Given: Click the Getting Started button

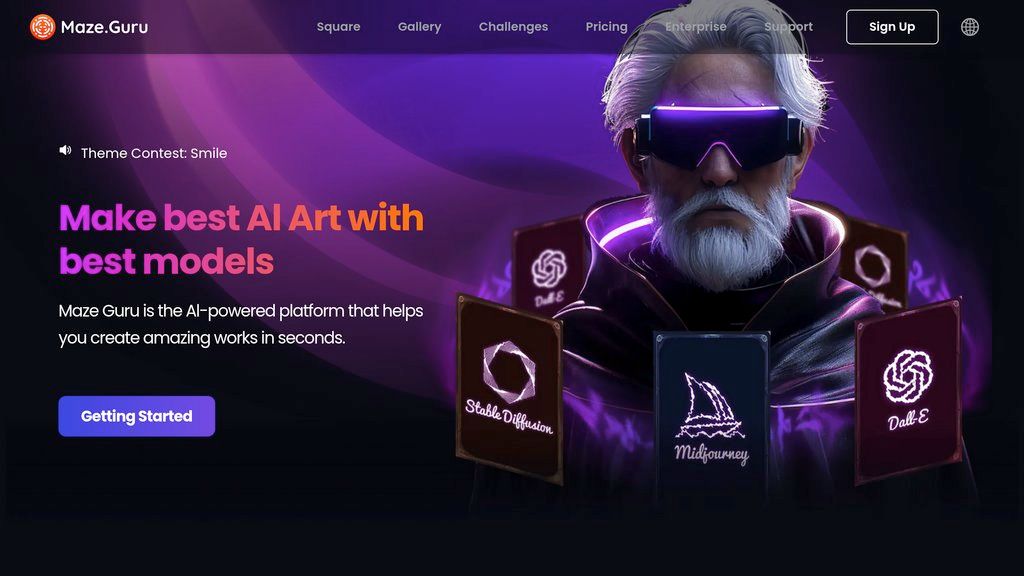Looking at the screenshot, I should click(x=136, y=416).
